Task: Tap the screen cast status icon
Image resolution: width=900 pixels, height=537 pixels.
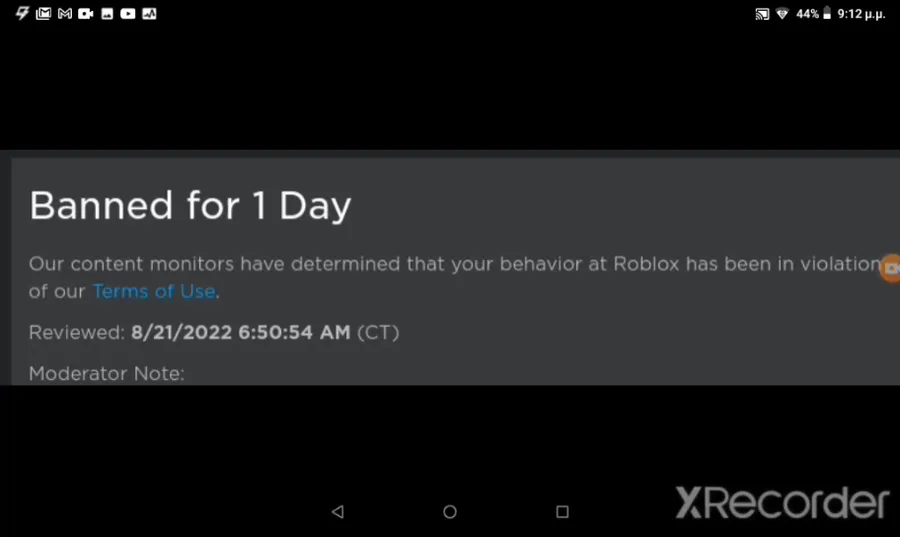Action: click(762, 14)
